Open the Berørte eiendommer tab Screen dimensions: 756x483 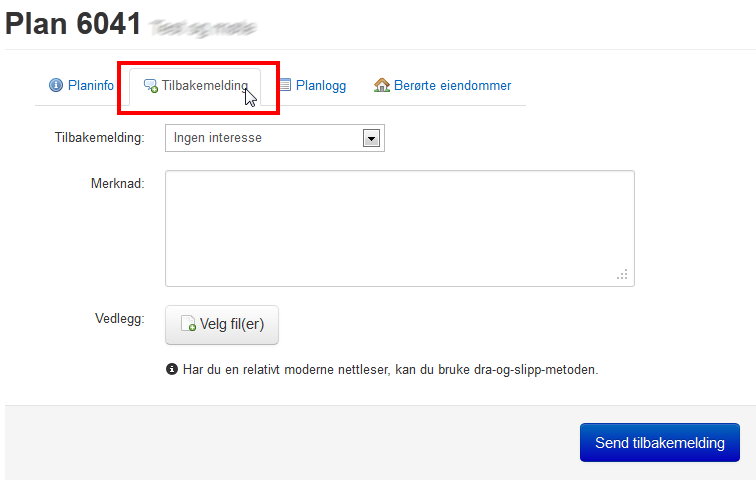click(451, 86)
